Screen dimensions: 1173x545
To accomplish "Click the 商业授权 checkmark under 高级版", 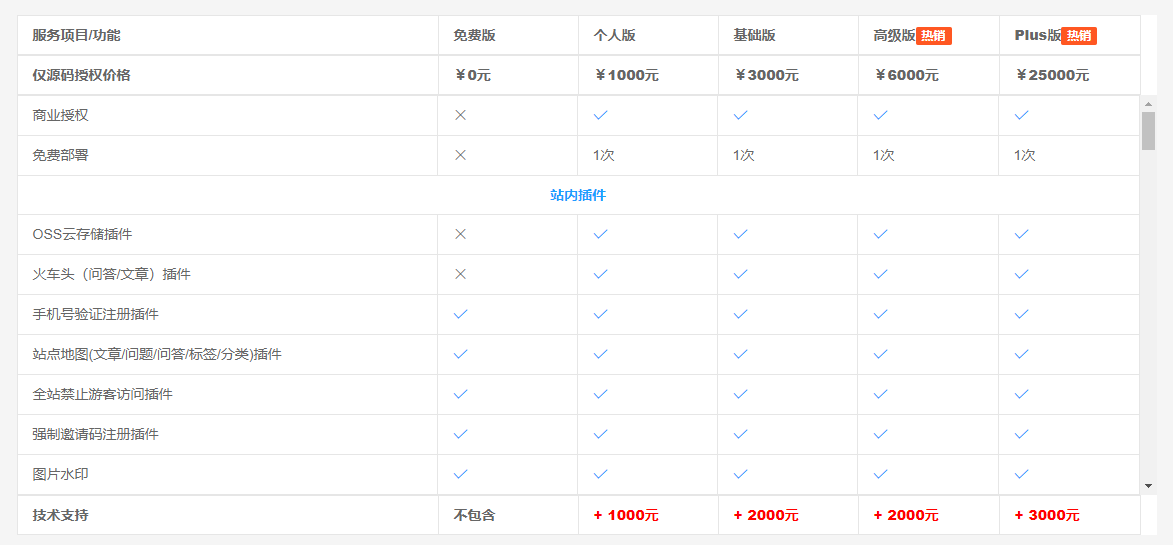I will pos(881,115).
